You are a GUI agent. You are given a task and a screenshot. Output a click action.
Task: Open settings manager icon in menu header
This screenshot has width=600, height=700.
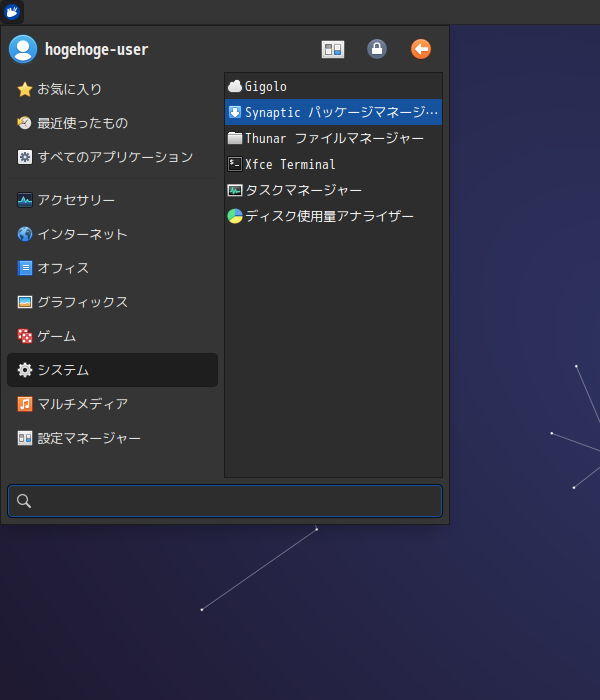333,49
